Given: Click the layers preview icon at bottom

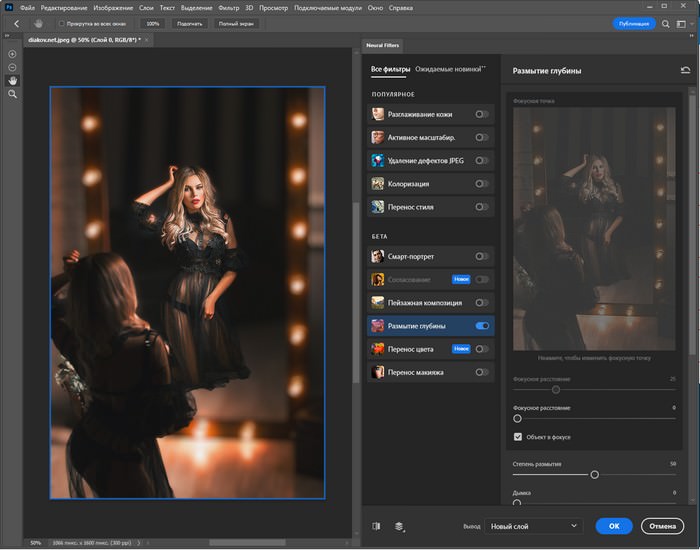Looking at the screenshot, I should click(399, 525).
